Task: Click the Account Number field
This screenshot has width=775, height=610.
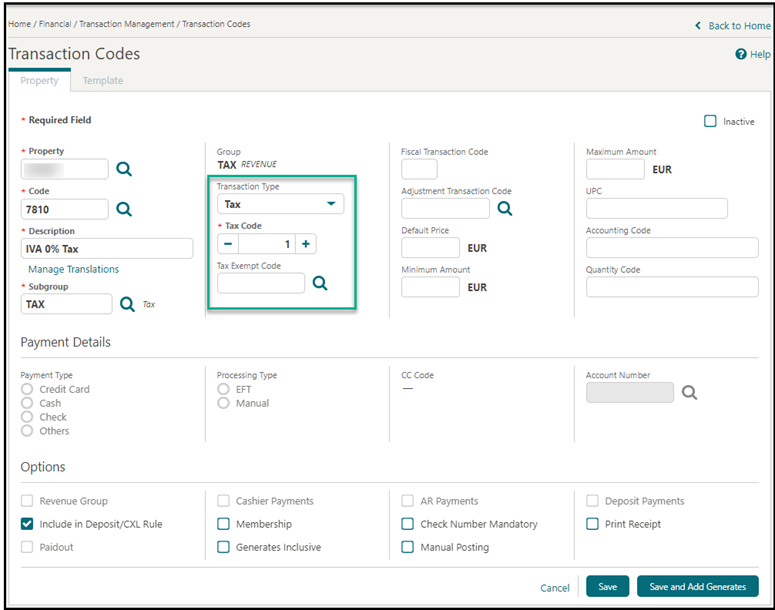Action: click(x=630, y=392)
